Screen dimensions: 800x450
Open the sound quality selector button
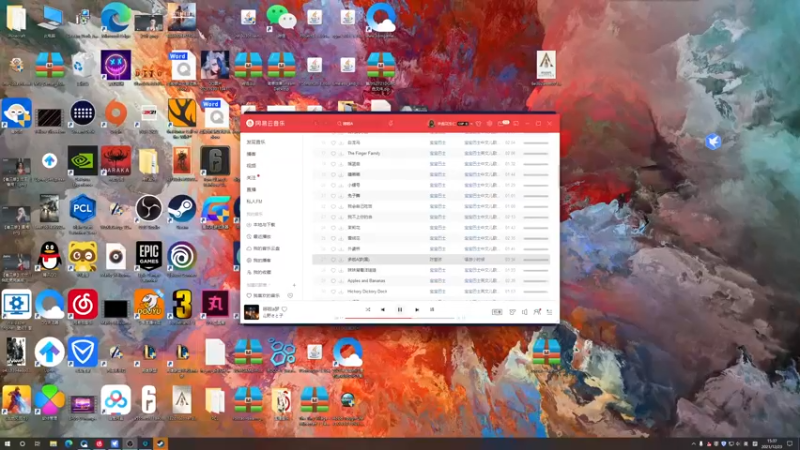(x=497, y=312)
